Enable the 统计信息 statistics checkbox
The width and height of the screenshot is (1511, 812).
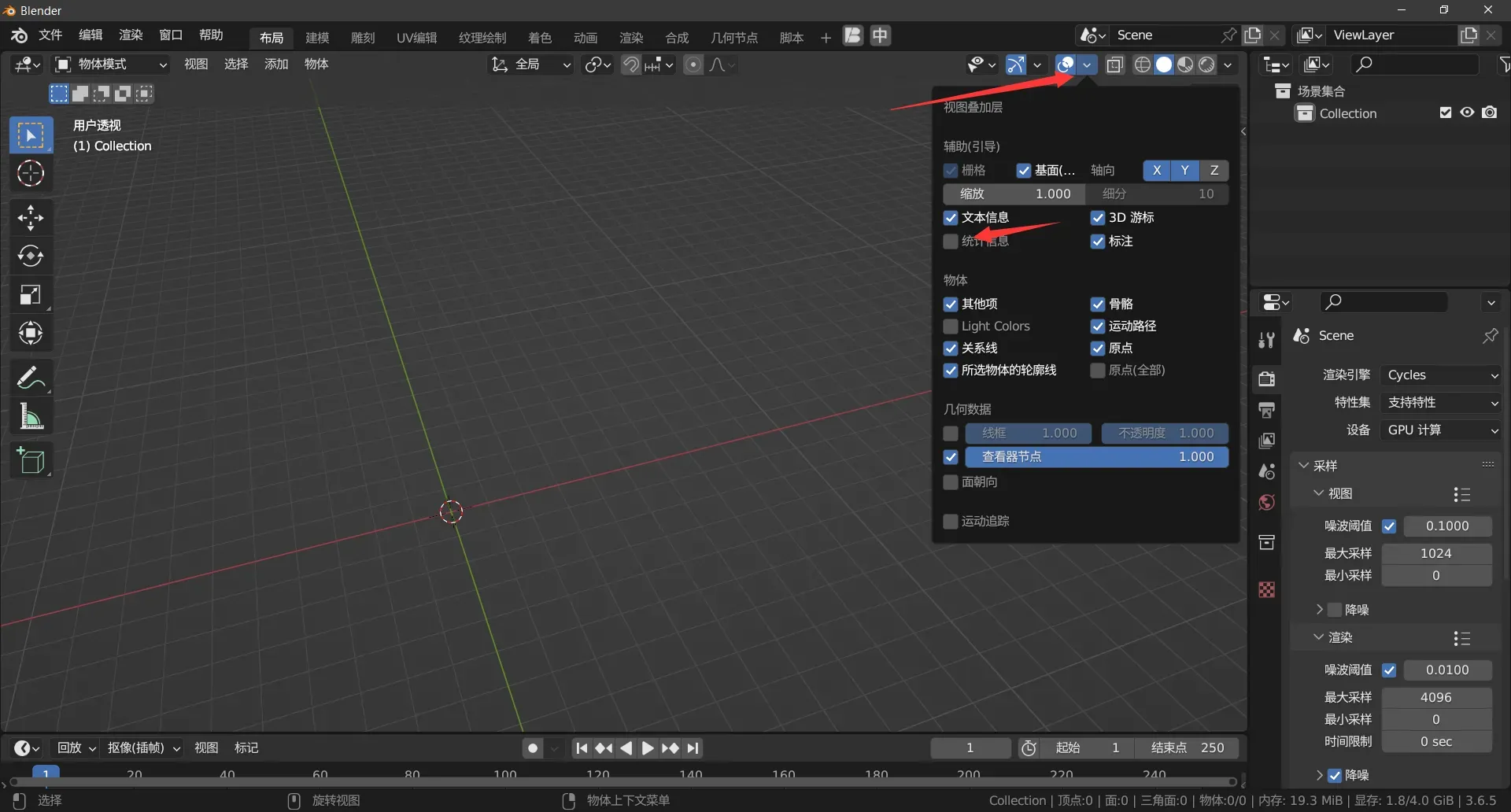coord(951,242)
